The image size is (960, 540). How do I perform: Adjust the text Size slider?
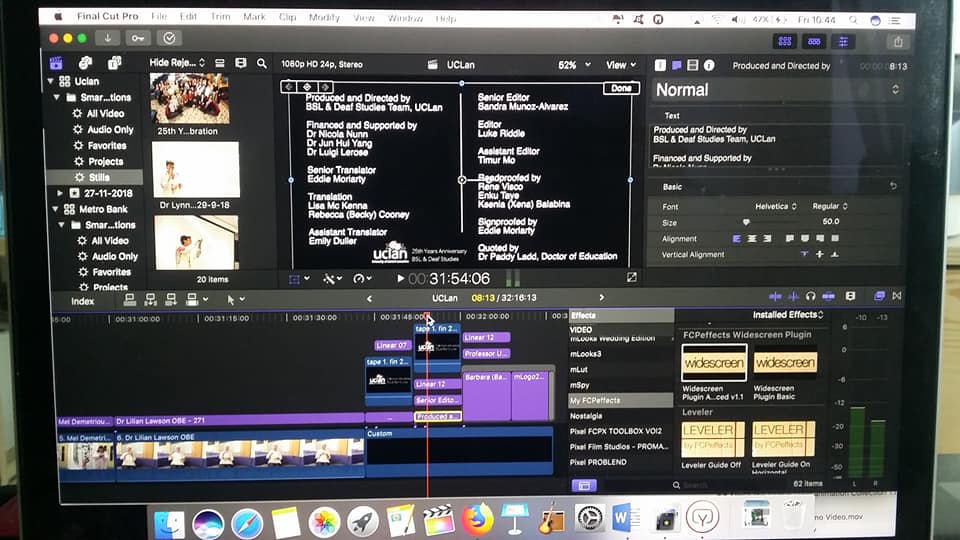(x=746, y=222)
